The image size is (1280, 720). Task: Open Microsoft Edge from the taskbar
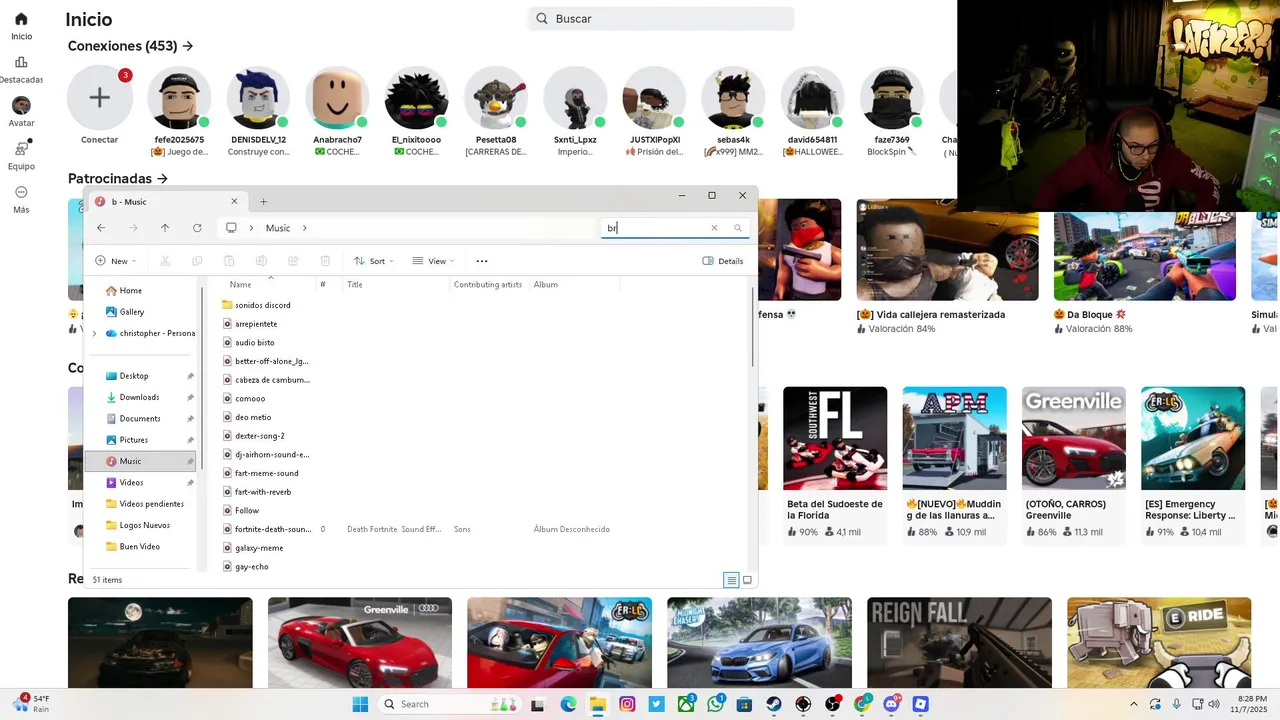[x=568, y=704]
